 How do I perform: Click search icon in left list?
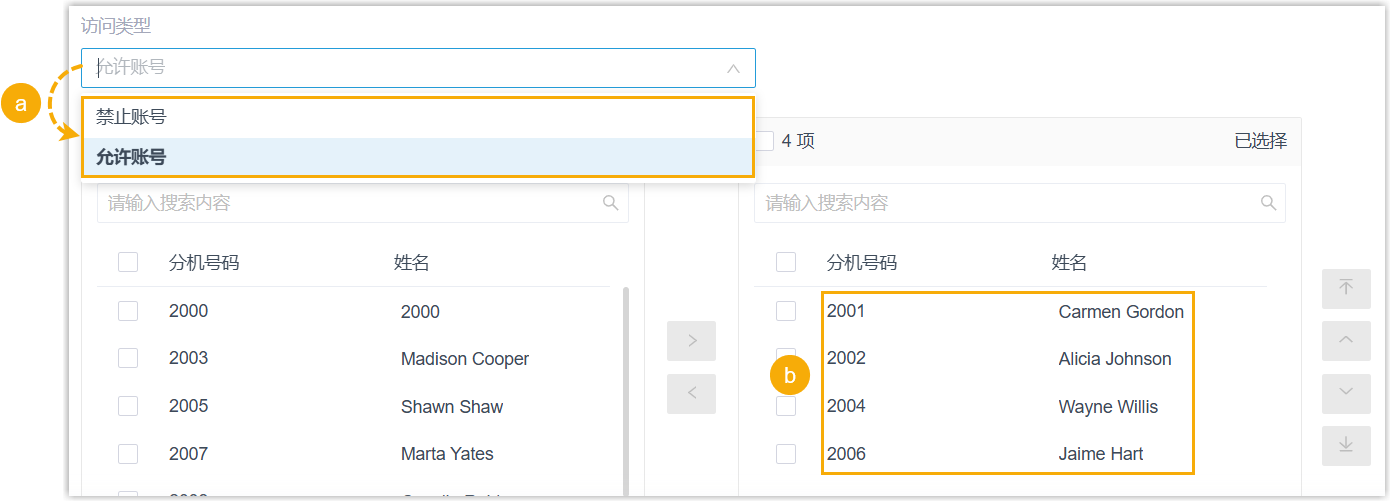pos(611,203)
